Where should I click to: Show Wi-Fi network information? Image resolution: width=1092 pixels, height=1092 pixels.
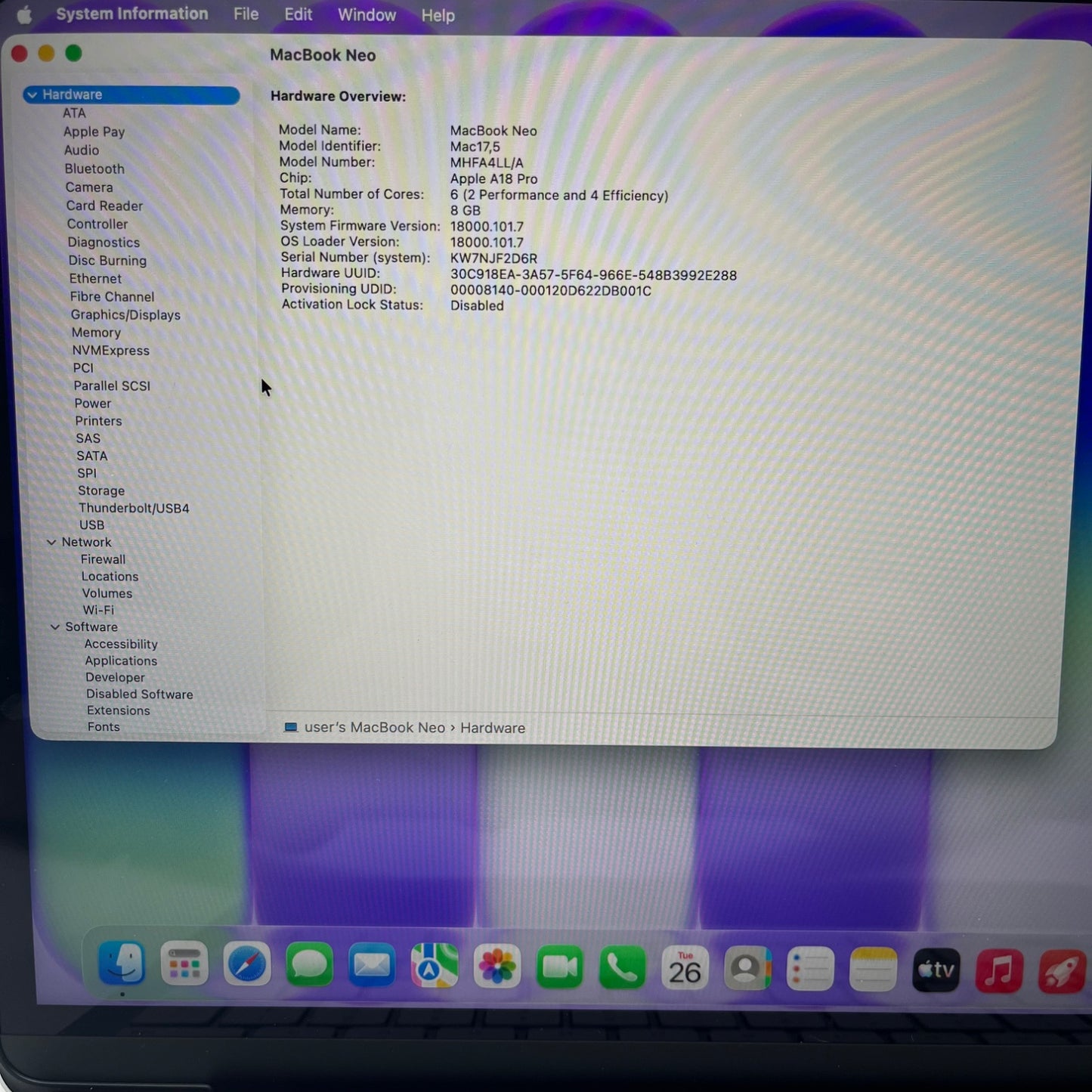point(98,611)
